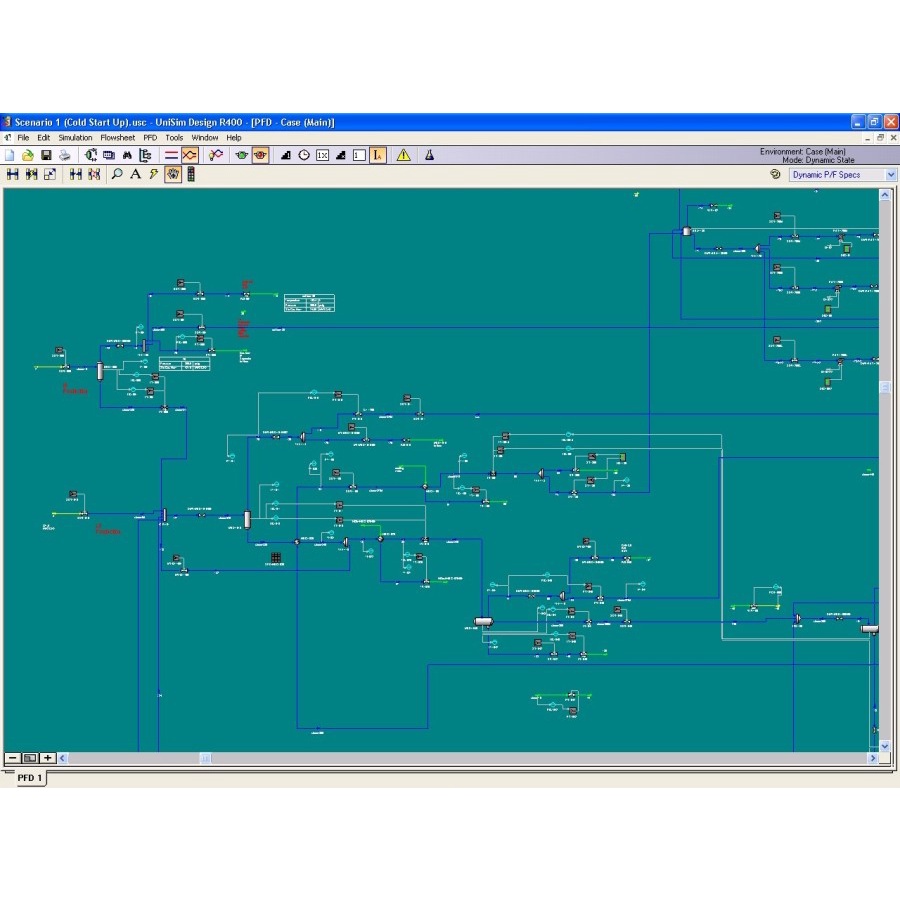Screen dimensions: 900x900
Task: Save the case using the floppy disk icon
Action: pos(46,155)
